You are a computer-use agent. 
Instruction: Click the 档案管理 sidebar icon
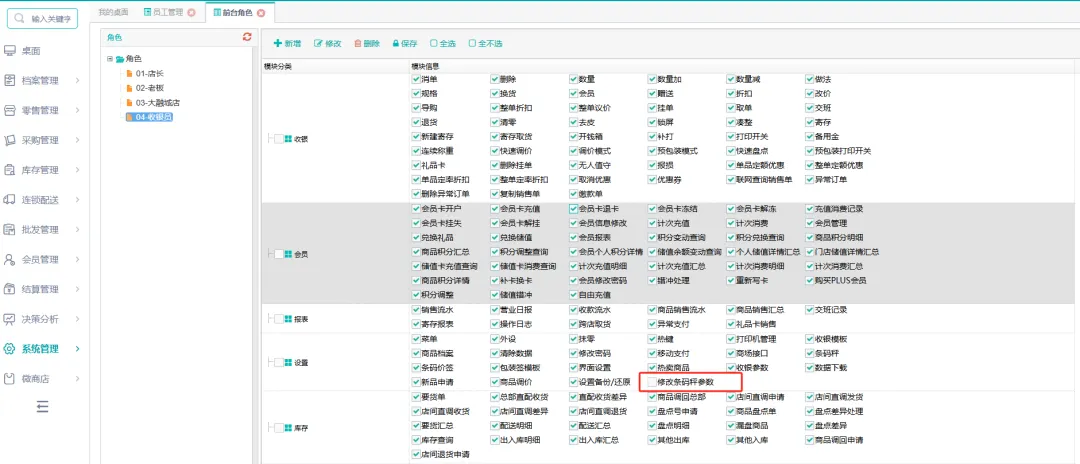(x=10, y=81)
